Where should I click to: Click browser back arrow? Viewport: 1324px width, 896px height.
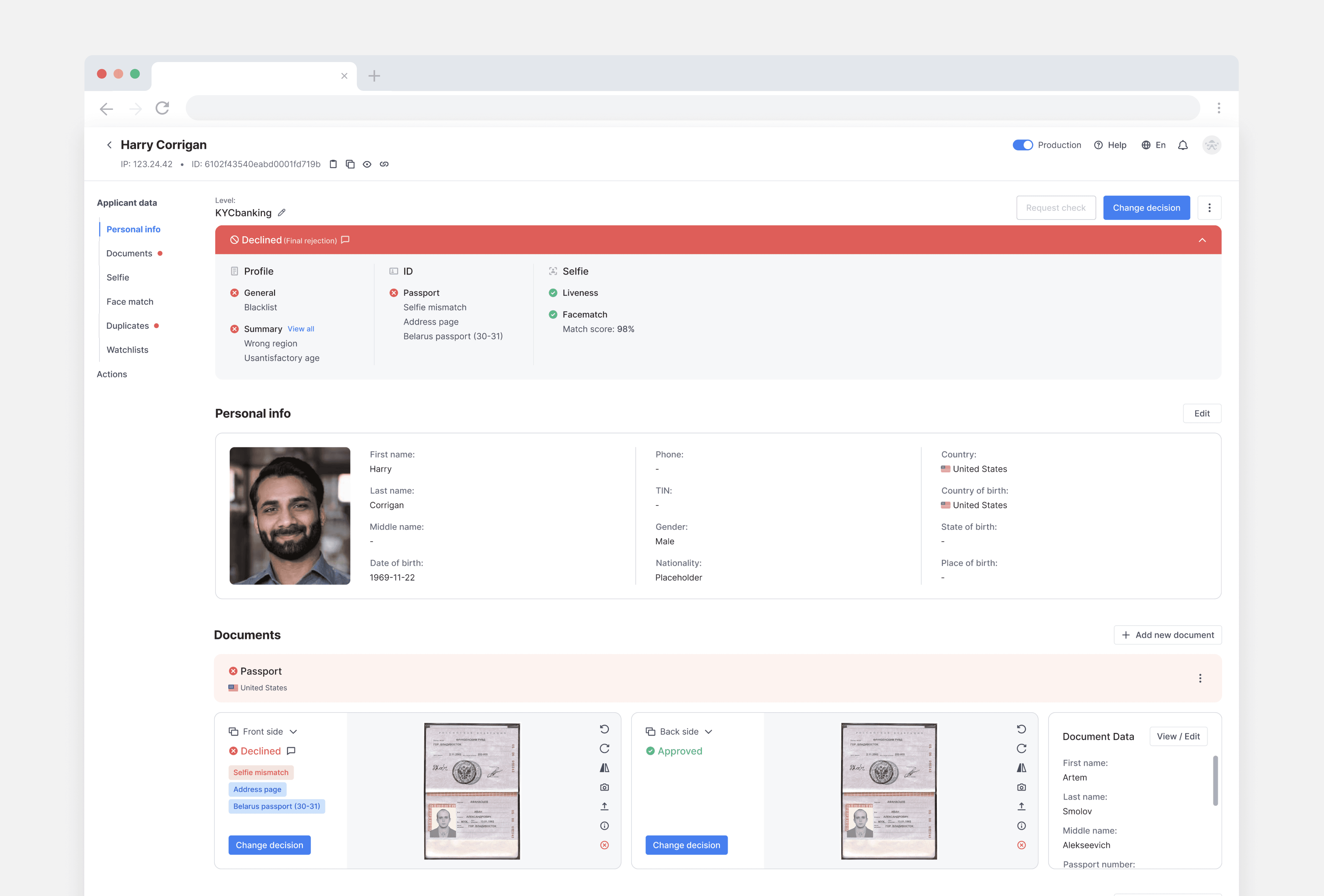click(x=107, y=109)
